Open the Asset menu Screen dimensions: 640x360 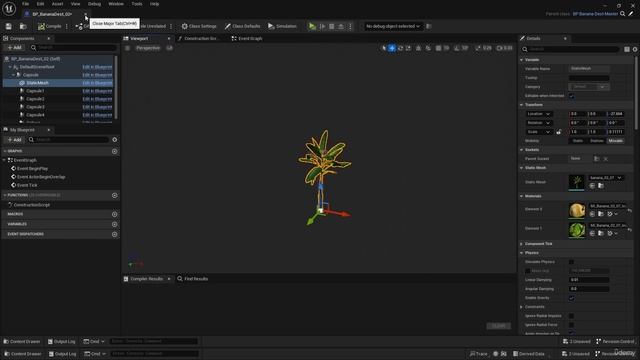point(57,4)
